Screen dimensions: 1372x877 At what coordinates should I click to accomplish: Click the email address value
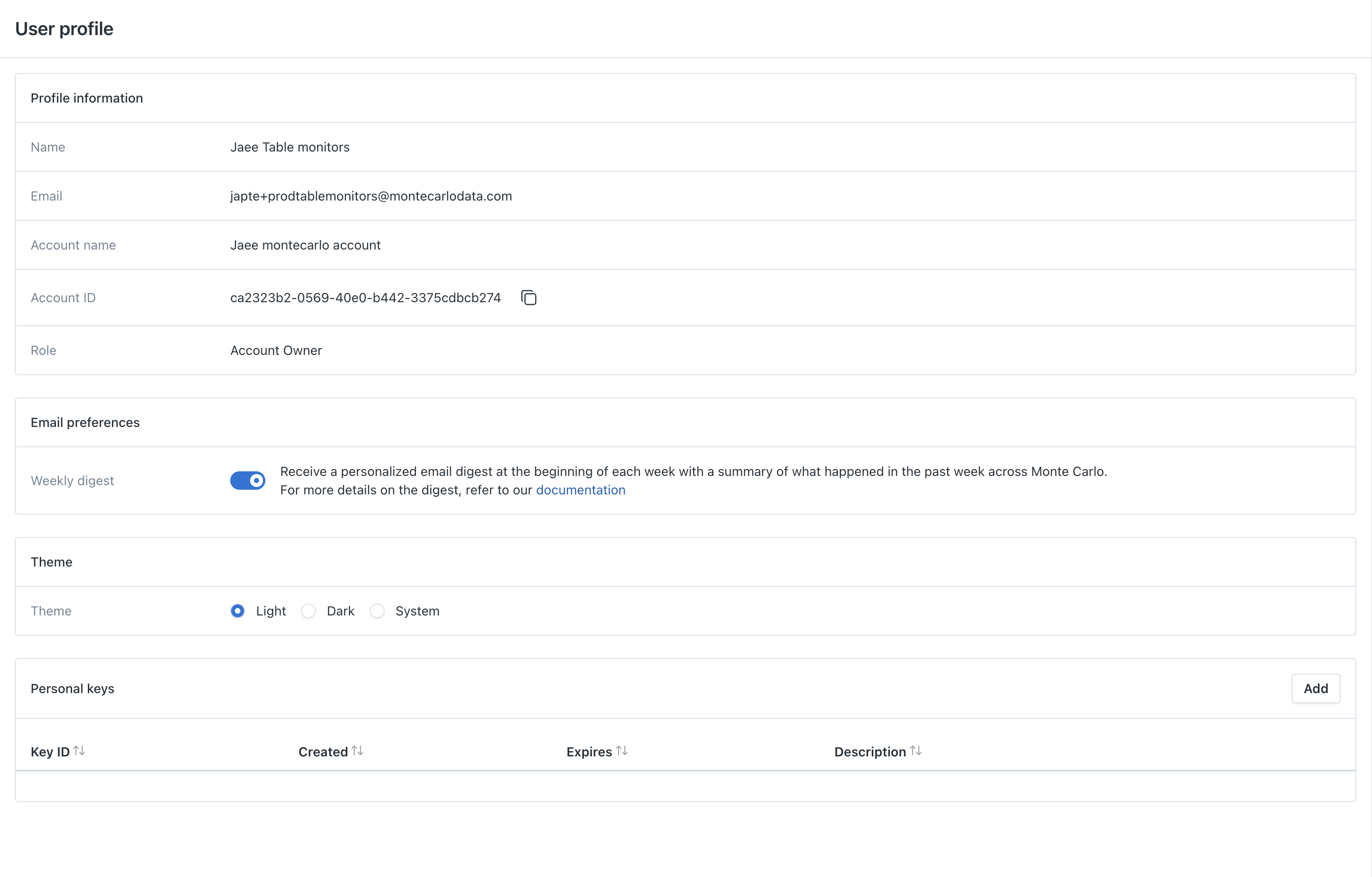click(x=371, y=196)
